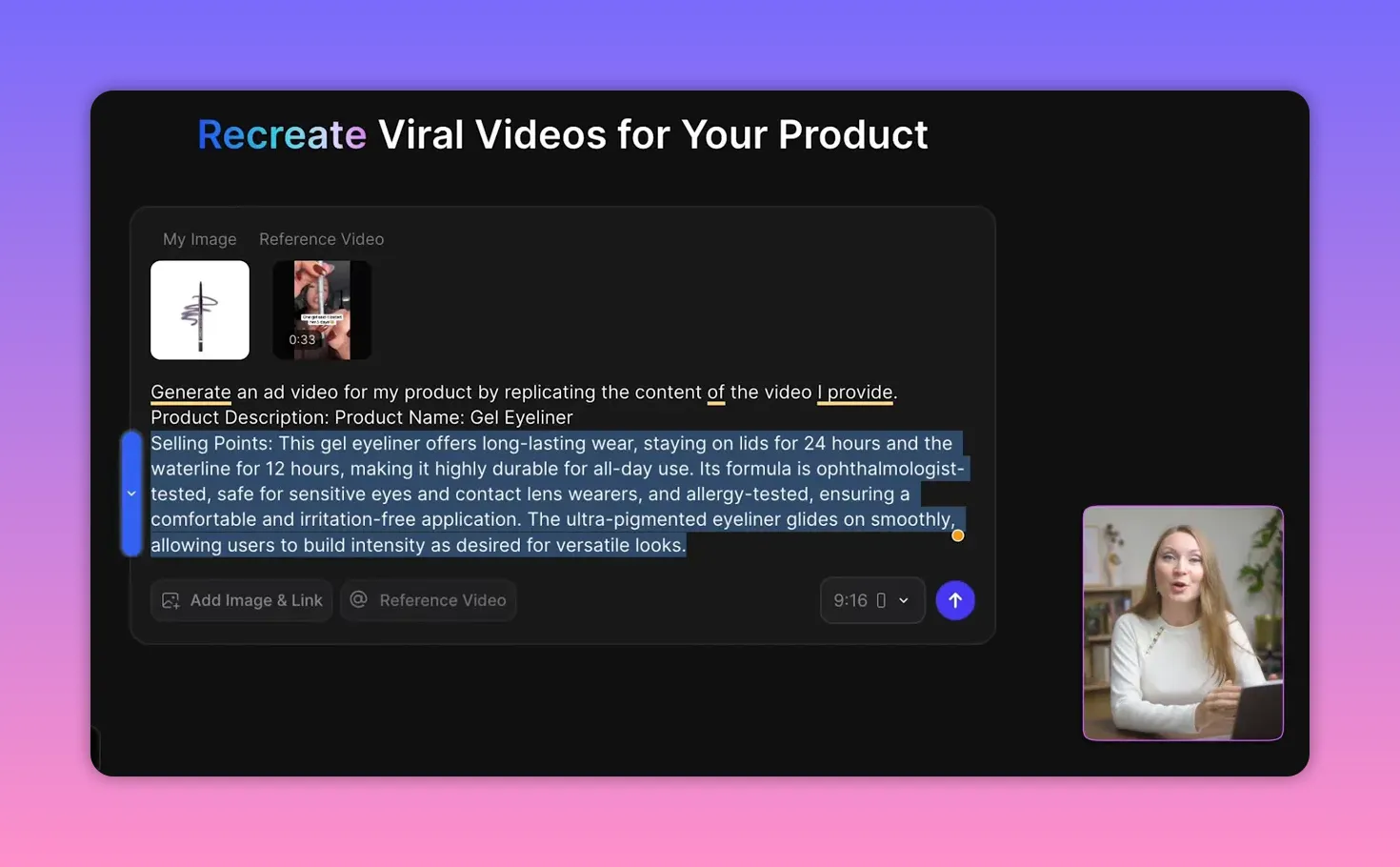Image resolution: width=1400 pixels, height=867 pixels.
Task: Click the blue up-arrow submit icon
Action: click(x=954, y=600)
